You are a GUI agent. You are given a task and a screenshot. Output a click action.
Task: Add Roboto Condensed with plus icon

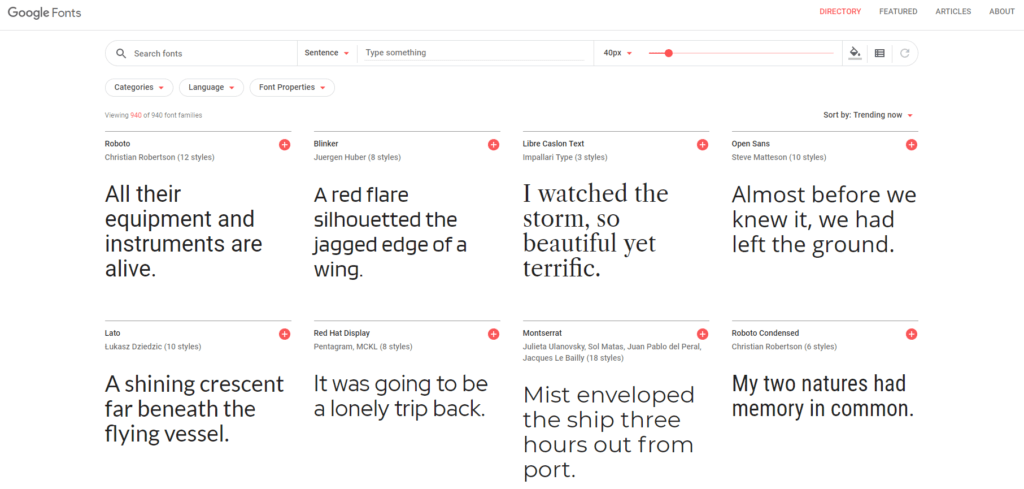[912, 334]
